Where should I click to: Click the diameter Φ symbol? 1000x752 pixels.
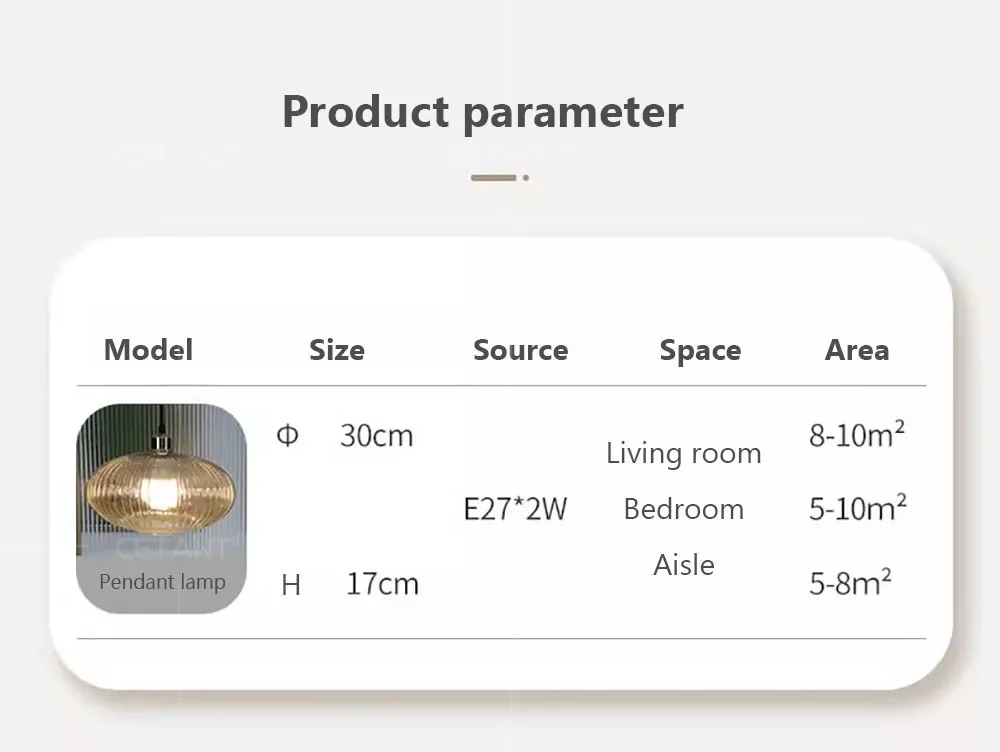click(287, 436)
